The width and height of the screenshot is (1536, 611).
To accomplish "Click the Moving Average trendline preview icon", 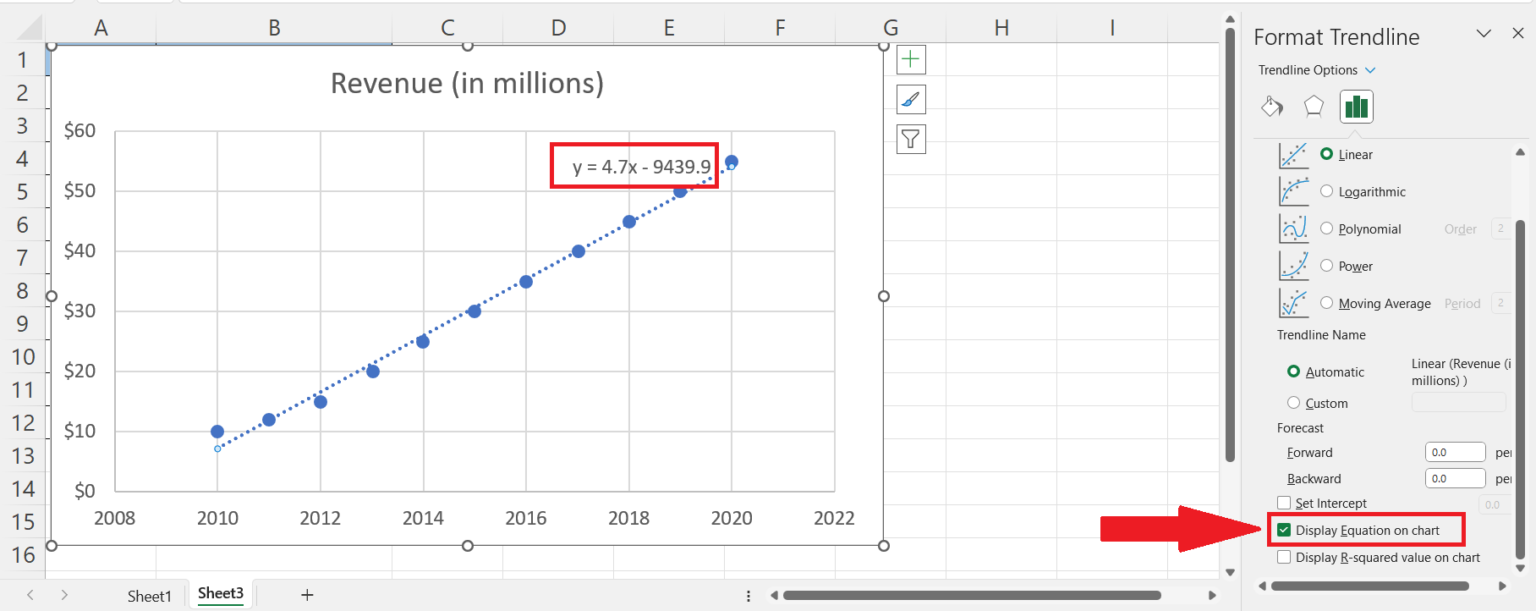I will point(1295,302).
